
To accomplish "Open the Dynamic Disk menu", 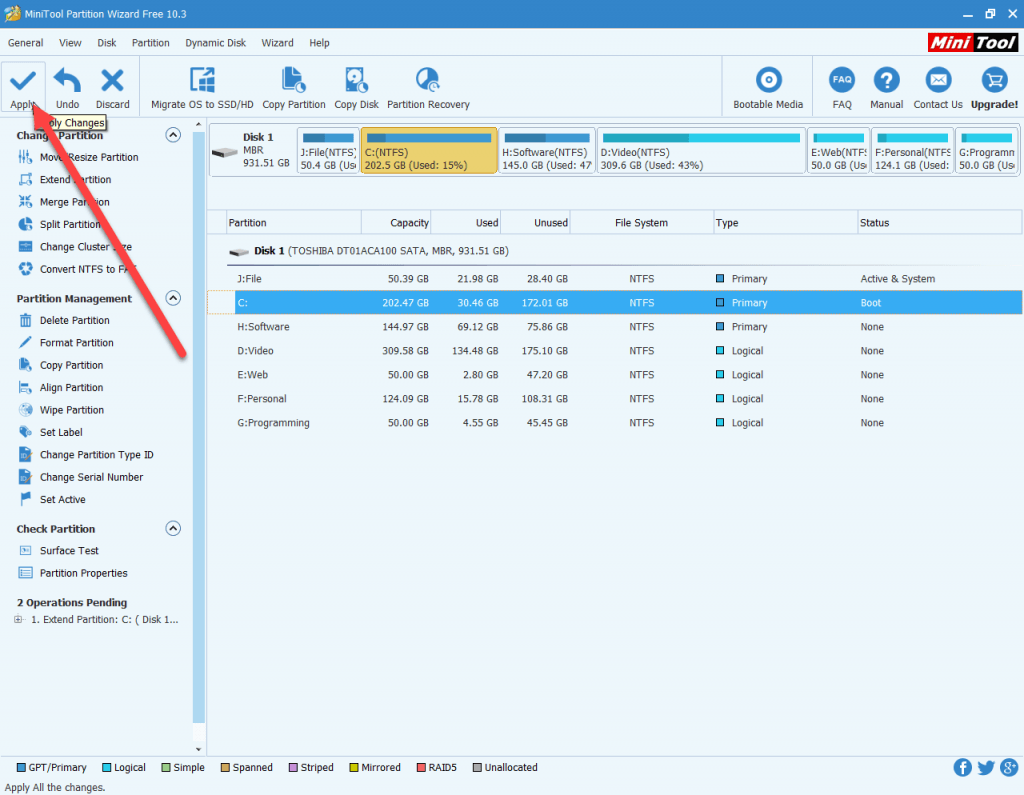I will click(215, 43).
